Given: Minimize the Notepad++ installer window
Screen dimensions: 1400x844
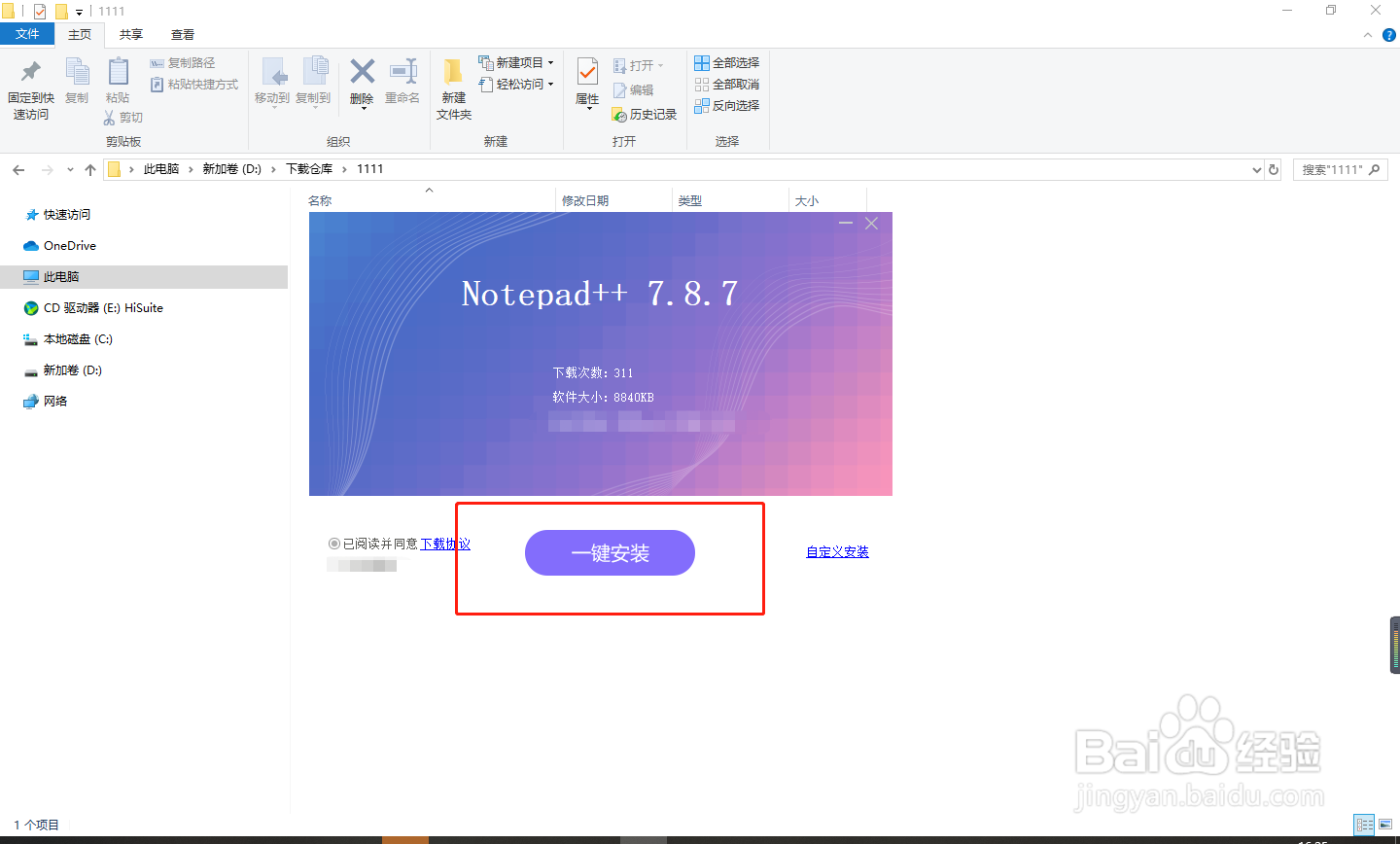Looking at the screenshot, I should click(x=846, y=224).
